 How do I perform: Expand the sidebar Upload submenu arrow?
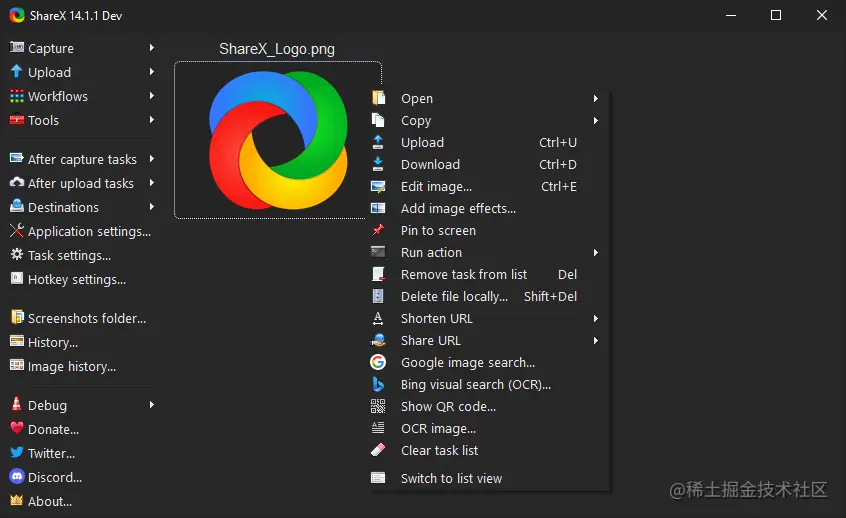coord(152,72)
